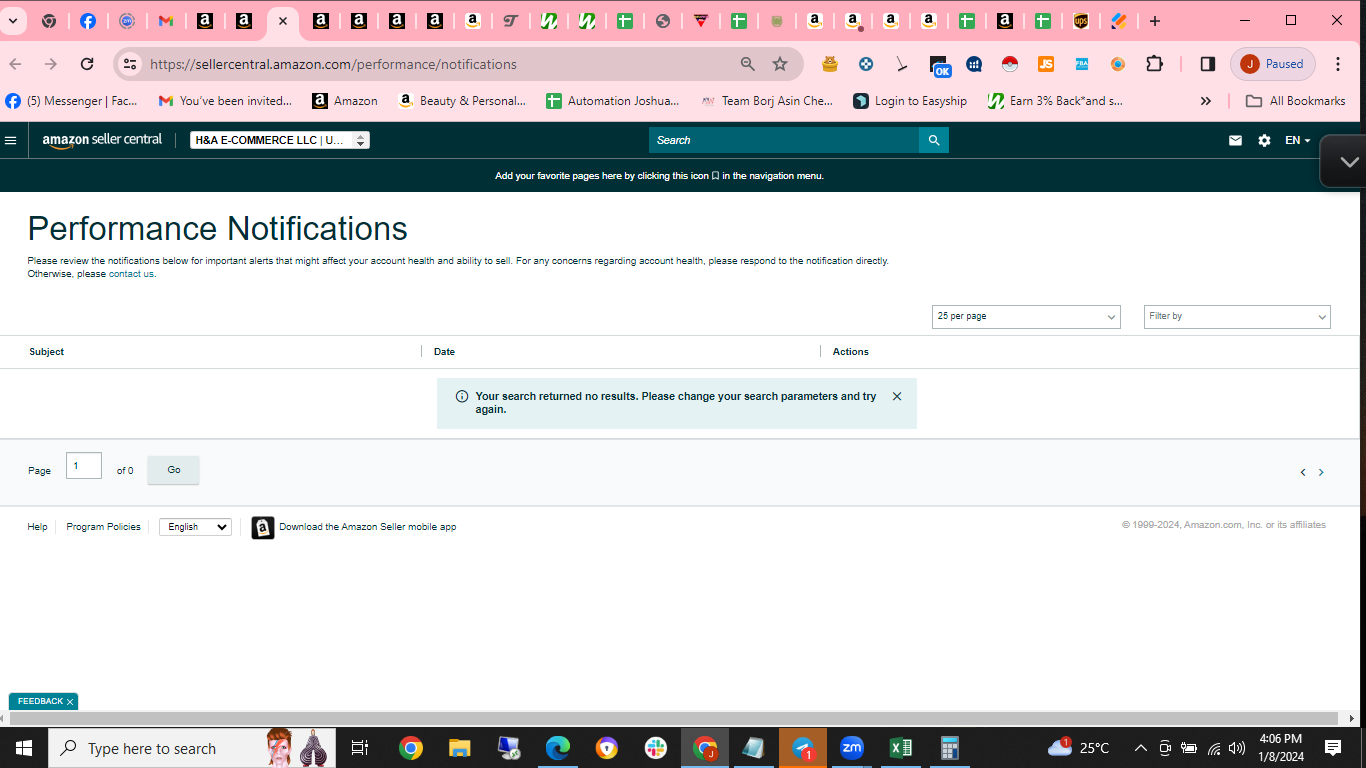Open the Team Borj Asin bookmark
The image size is (1366, 768).
click(x=767, y=101)
